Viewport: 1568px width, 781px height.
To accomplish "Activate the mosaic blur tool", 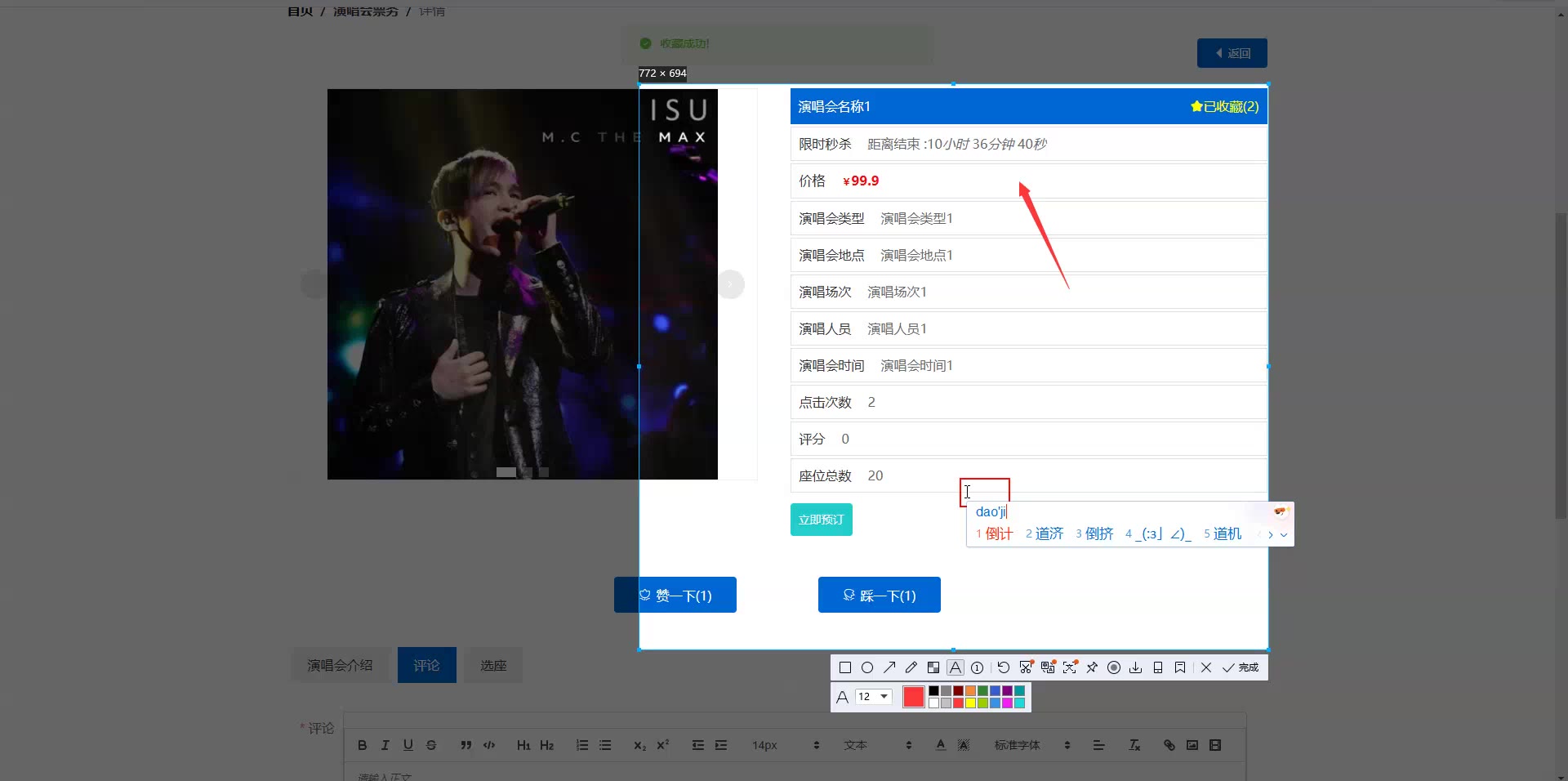I will tap(933, 667).
